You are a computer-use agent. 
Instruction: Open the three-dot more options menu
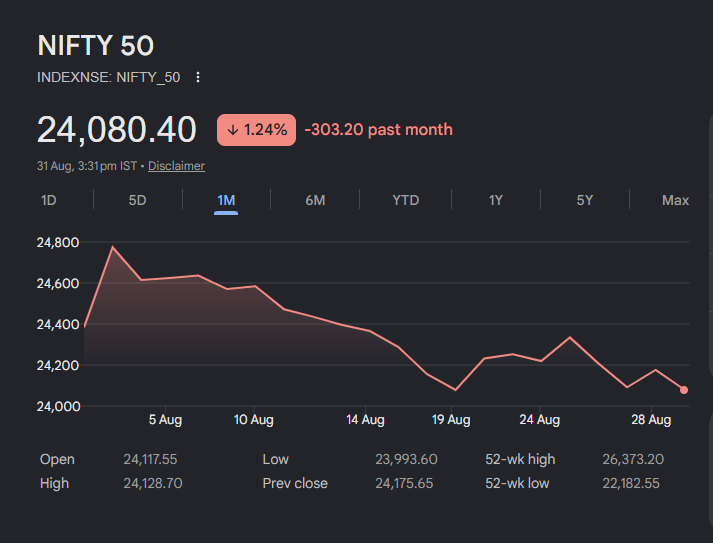(197, 77)
